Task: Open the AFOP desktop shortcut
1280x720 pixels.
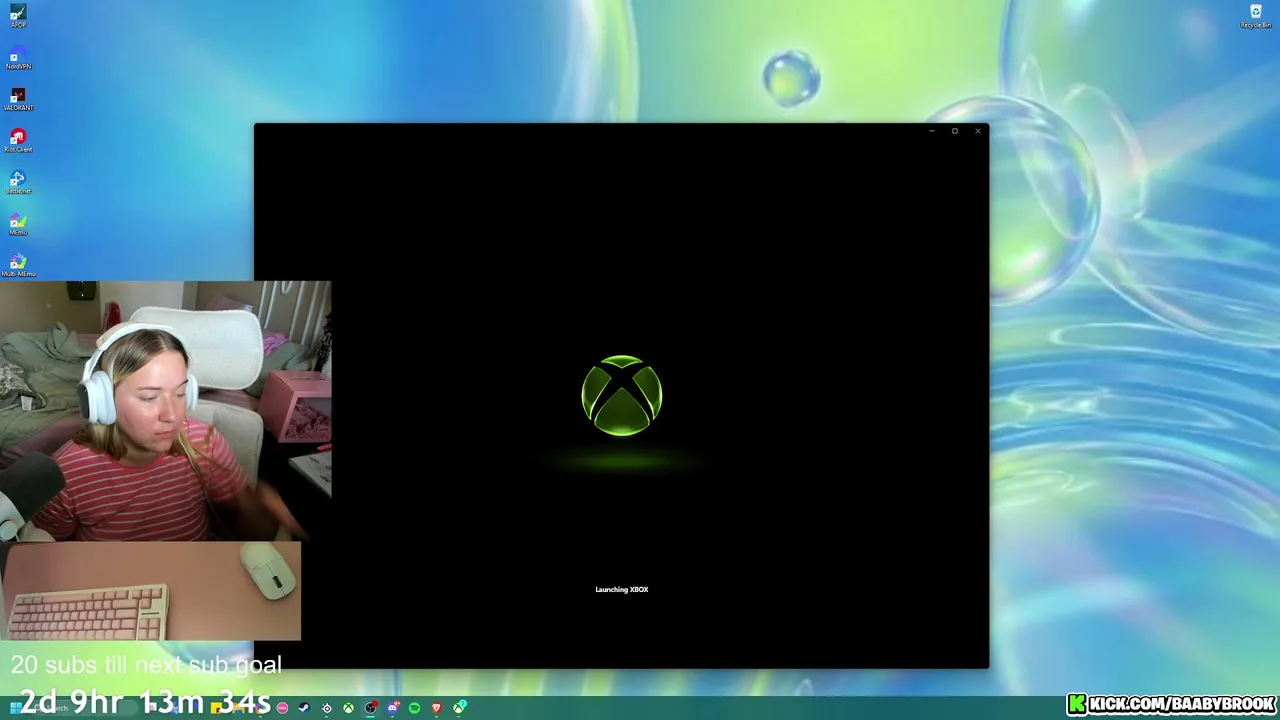Action: point(18,15)
